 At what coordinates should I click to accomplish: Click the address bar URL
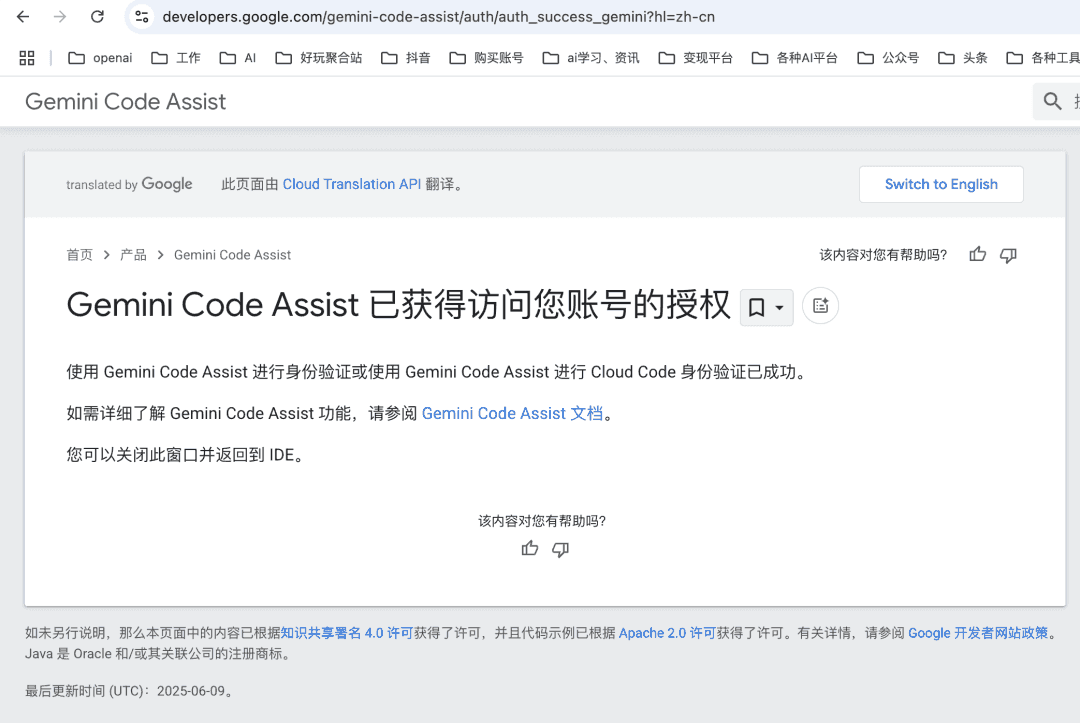point(439,17)
